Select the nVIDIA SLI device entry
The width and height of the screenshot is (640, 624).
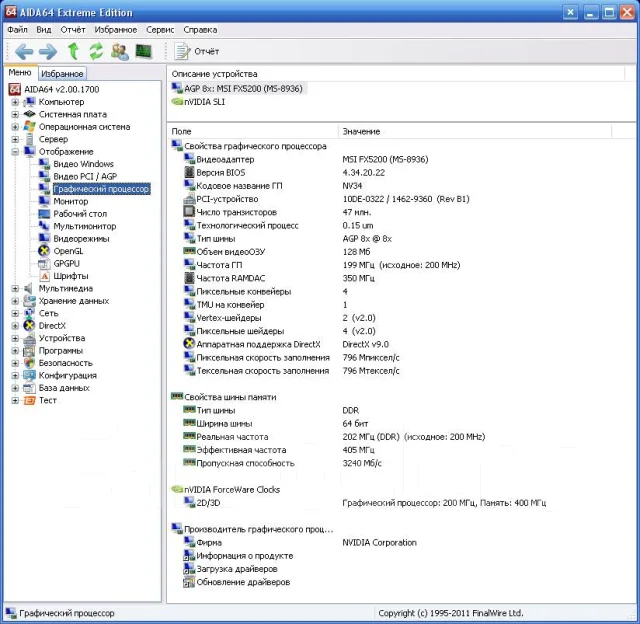click(198, 102)
